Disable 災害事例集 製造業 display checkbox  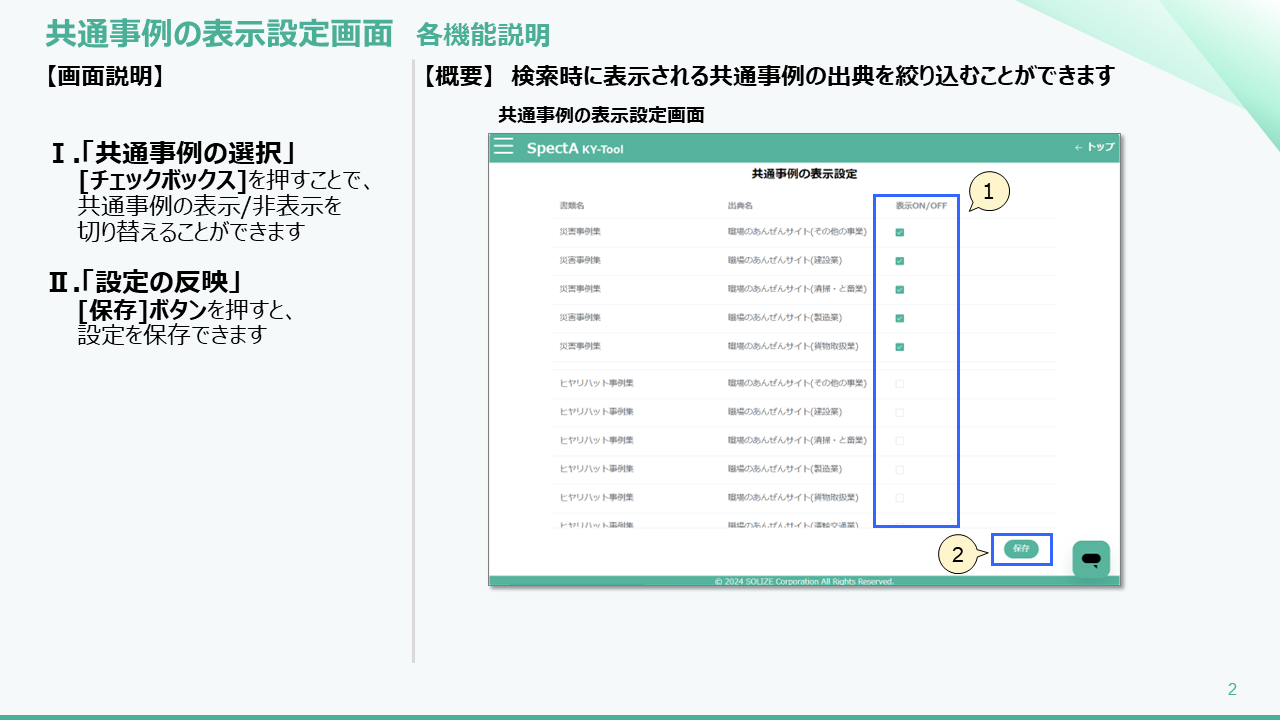coord(900,318)
